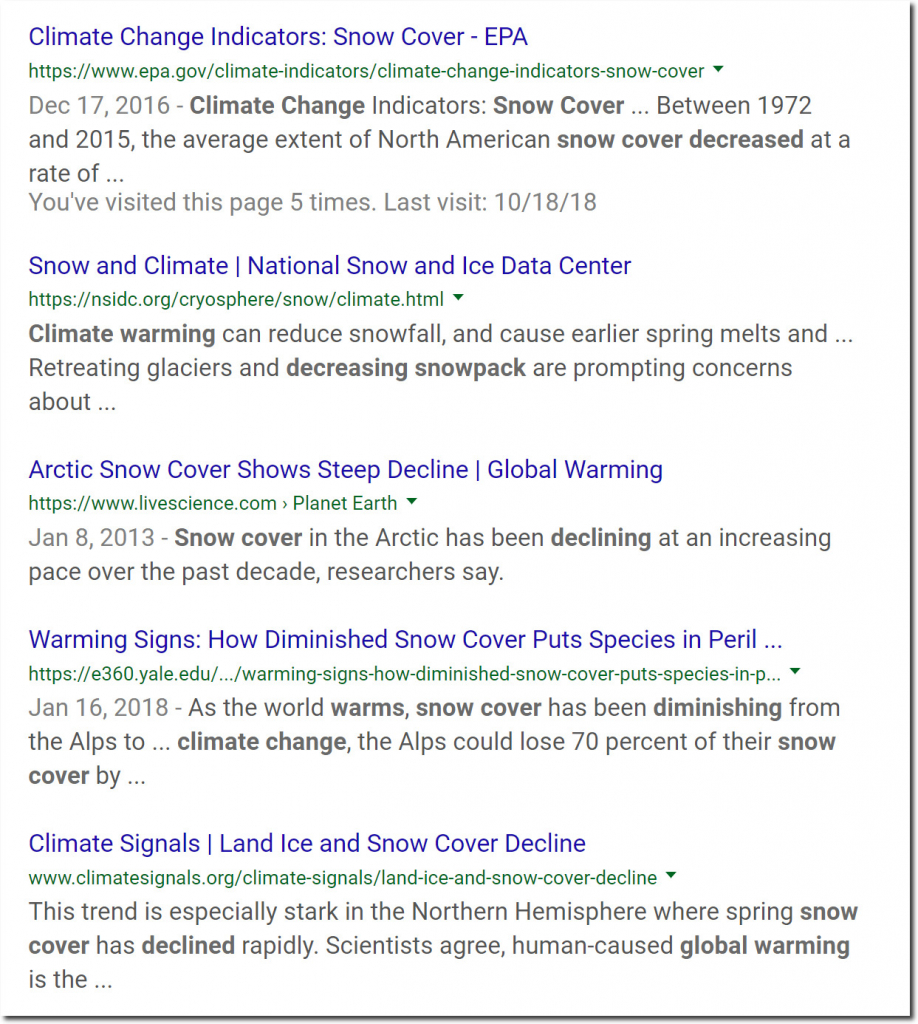Screen dimensions: 918x1024
Task: Click the green e360.yale.edu warming-signs URL
Action: (405, 673)
